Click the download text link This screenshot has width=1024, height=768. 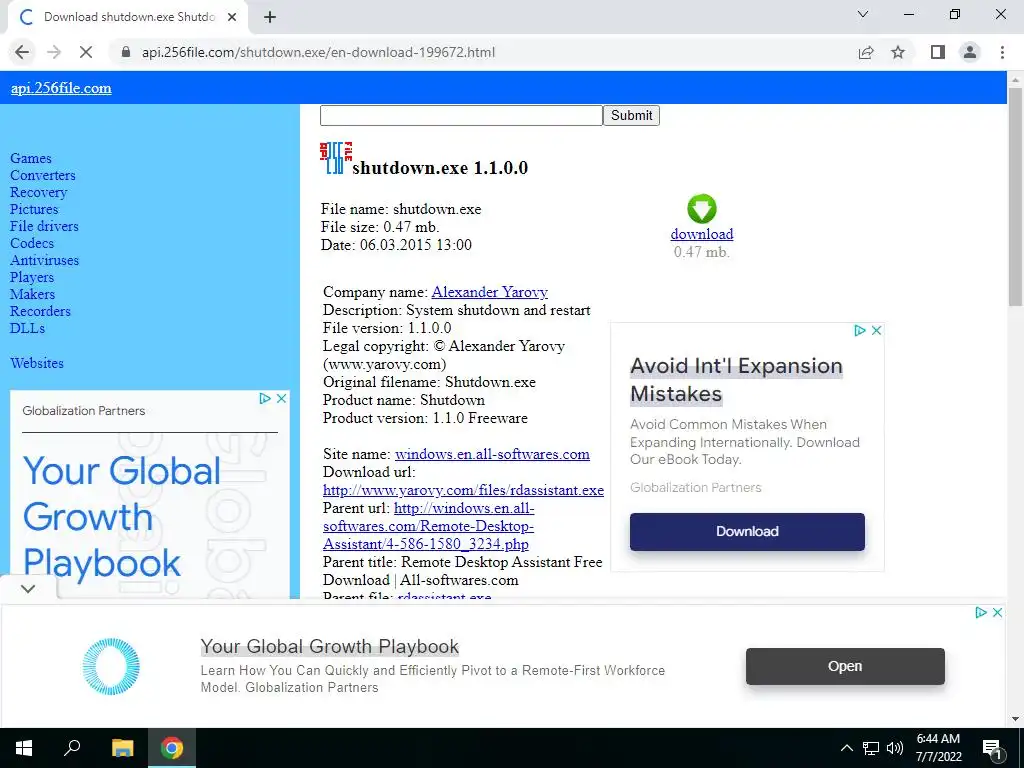(702, 234)
